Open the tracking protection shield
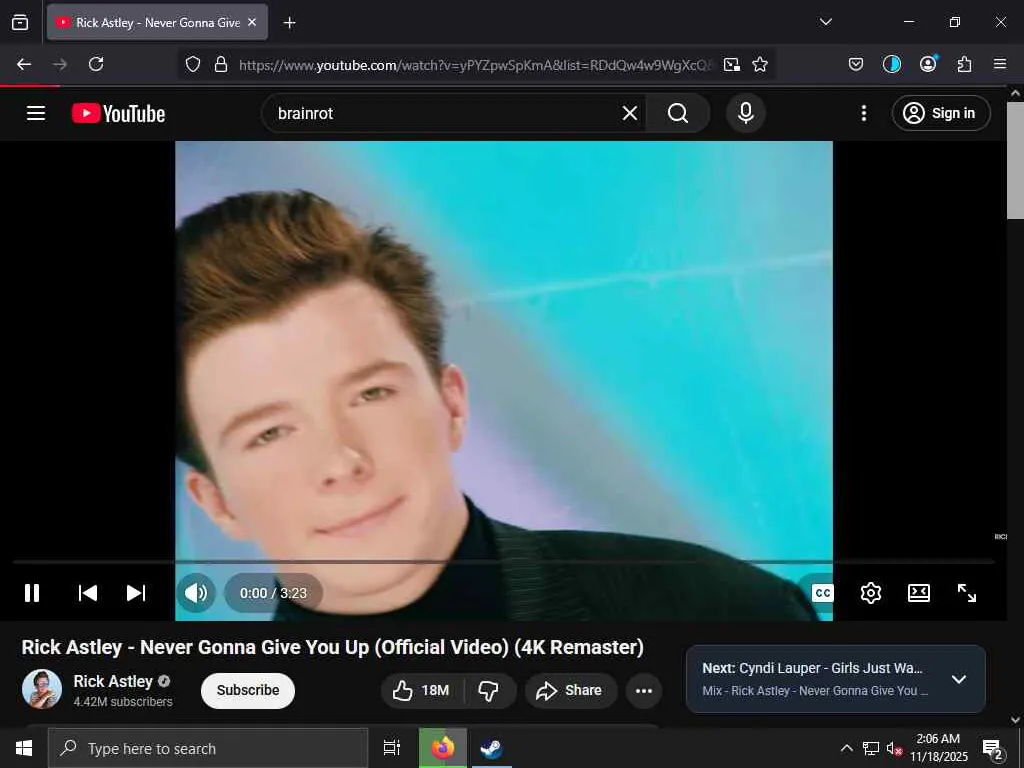Viewport: 1024px width, 768px height. (x=193, y=64)
